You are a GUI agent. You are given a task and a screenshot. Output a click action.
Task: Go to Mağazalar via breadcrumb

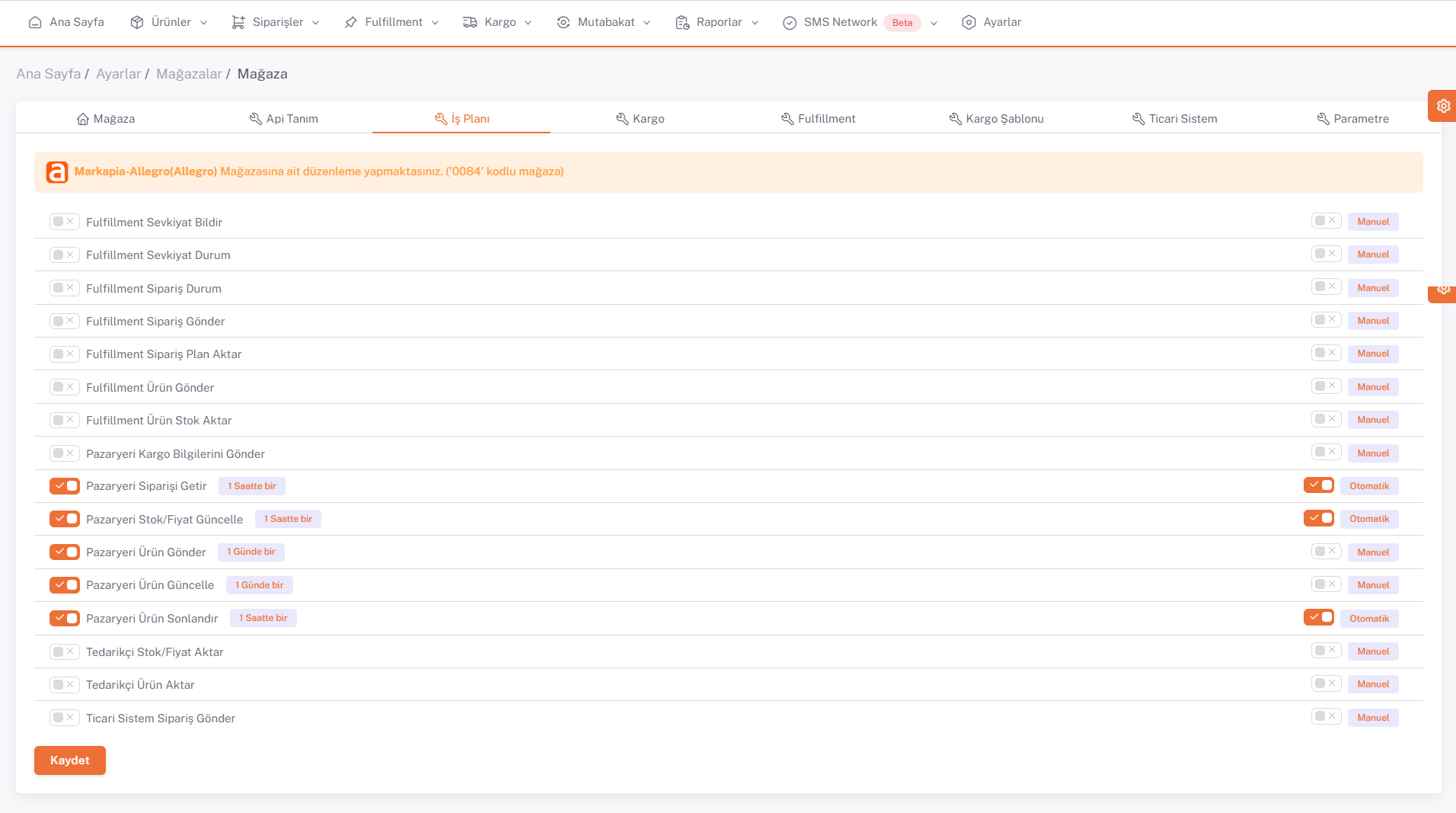coord(189,74)
